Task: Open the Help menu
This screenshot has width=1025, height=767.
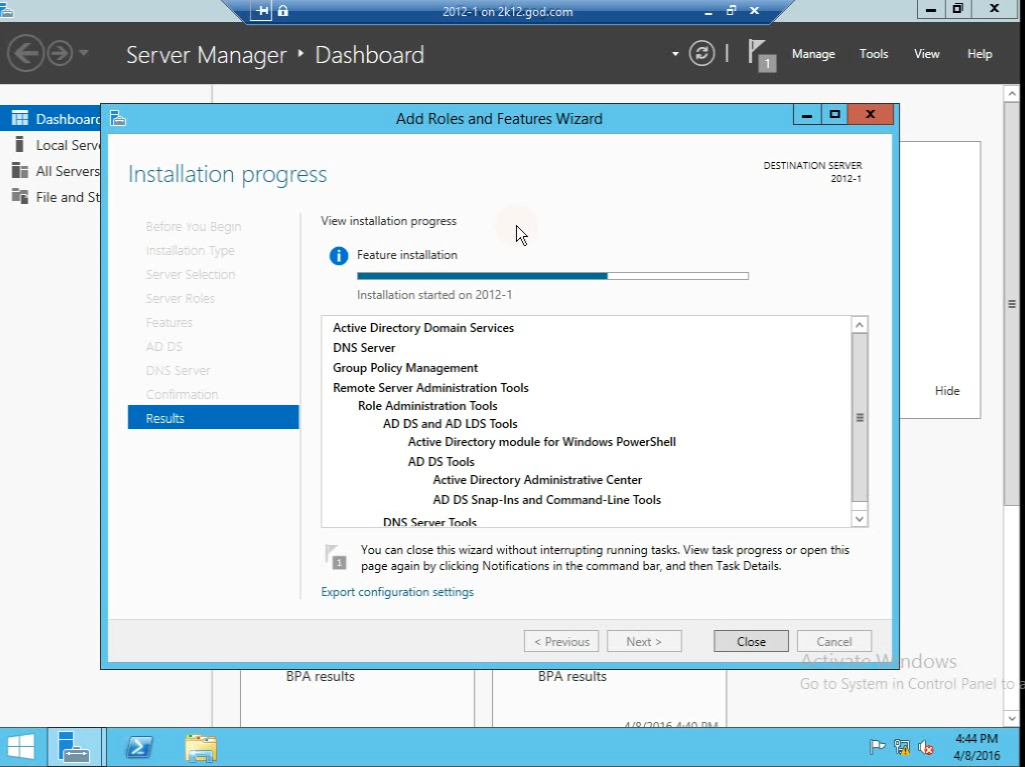Action: pyautogui.click(x=979, y=54)
